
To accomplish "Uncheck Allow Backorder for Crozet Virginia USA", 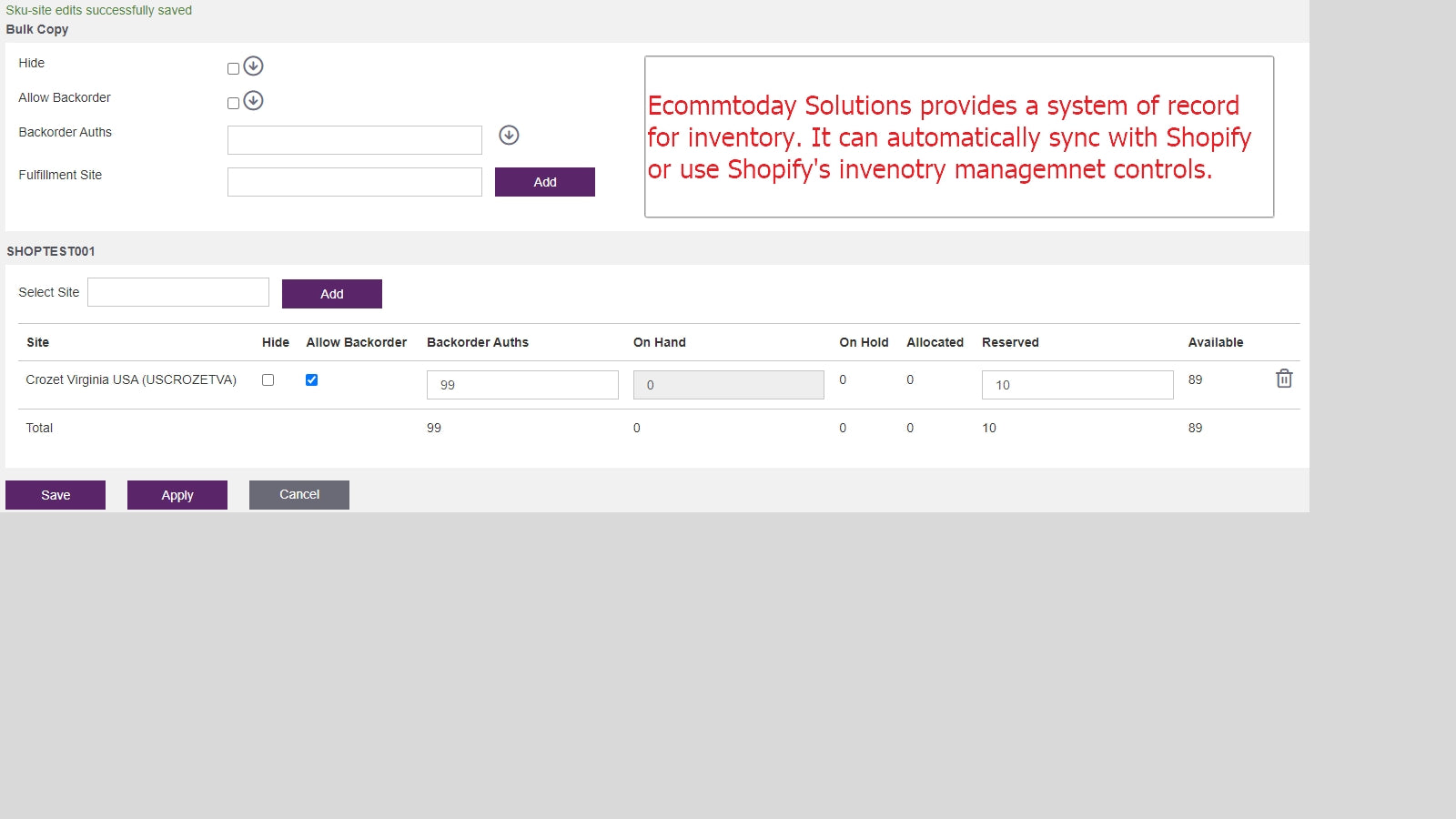I will (x=311, y=379).
